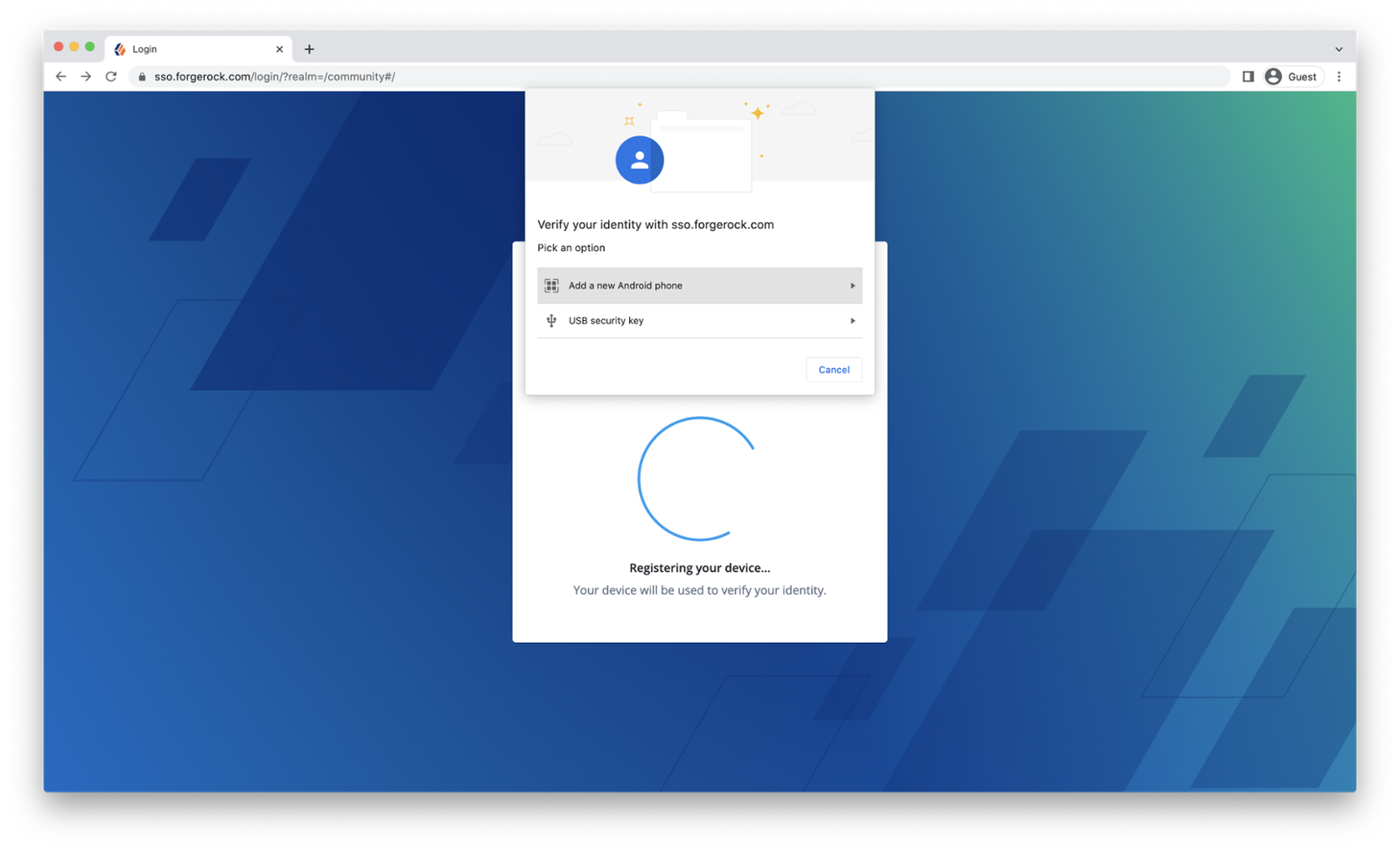
Task: Expand the tab search chevron
Action: click(x=1338, y=49)
